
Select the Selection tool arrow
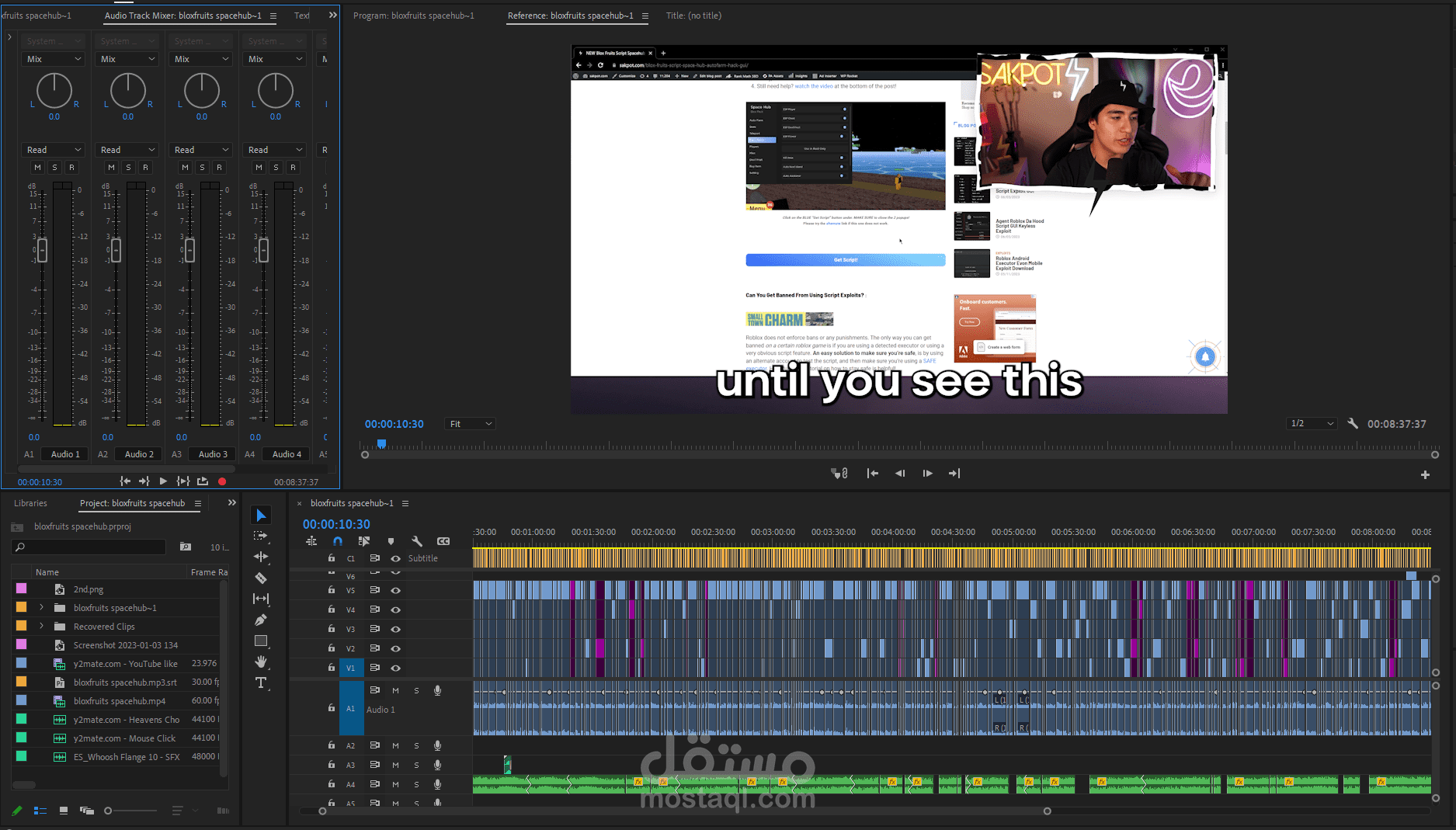point(261,515)
